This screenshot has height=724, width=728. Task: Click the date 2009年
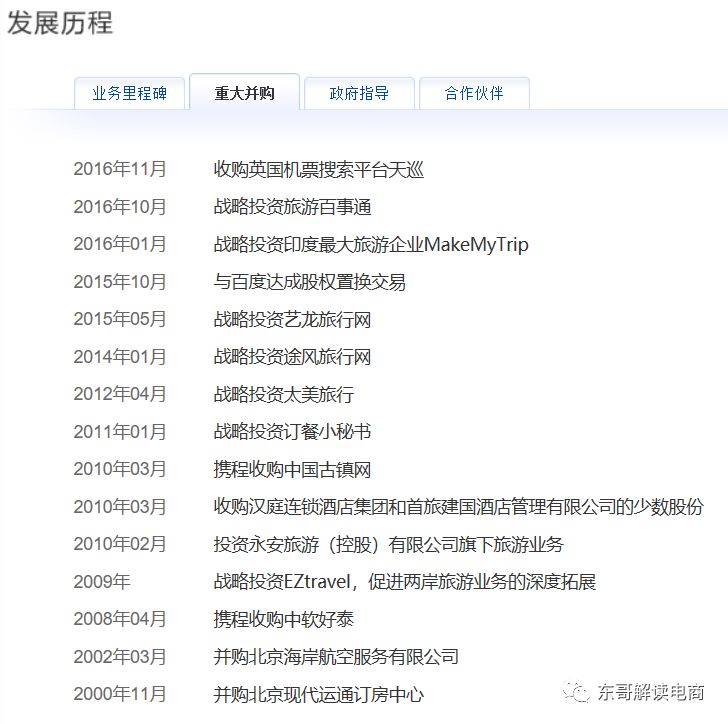[102, 582]
